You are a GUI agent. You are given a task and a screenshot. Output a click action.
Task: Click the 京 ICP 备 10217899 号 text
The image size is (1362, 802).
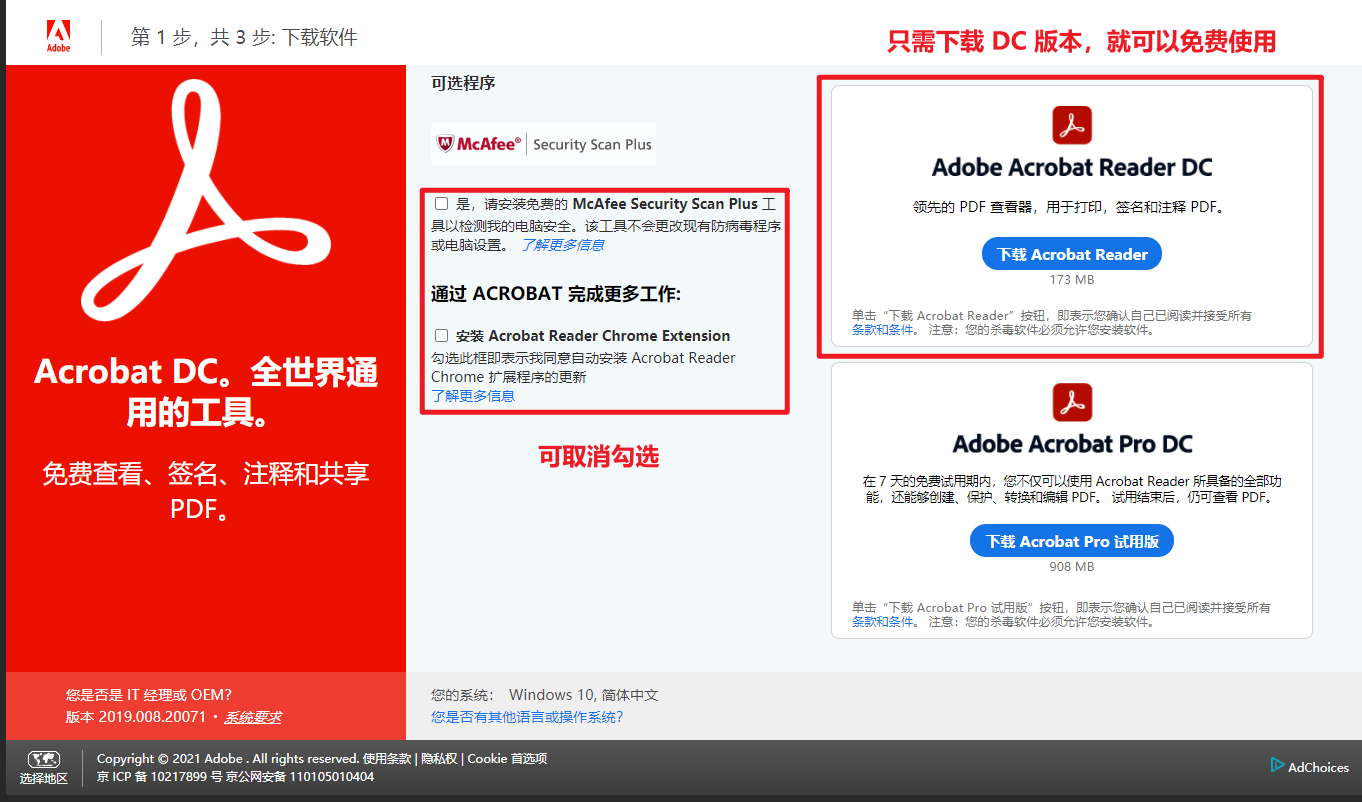coord(160,777)
